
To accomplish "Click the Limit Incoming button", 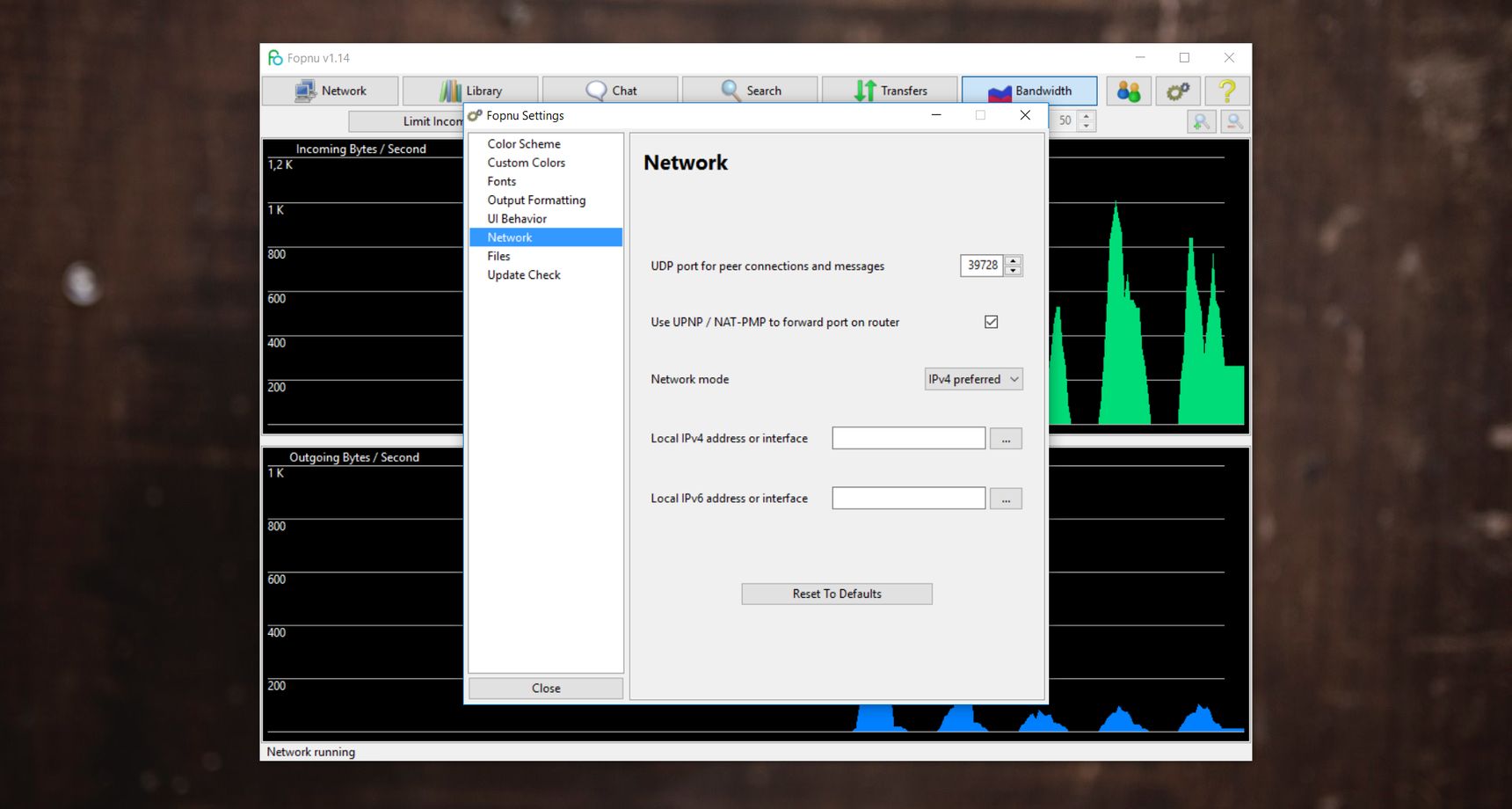I will pos(406,121).
